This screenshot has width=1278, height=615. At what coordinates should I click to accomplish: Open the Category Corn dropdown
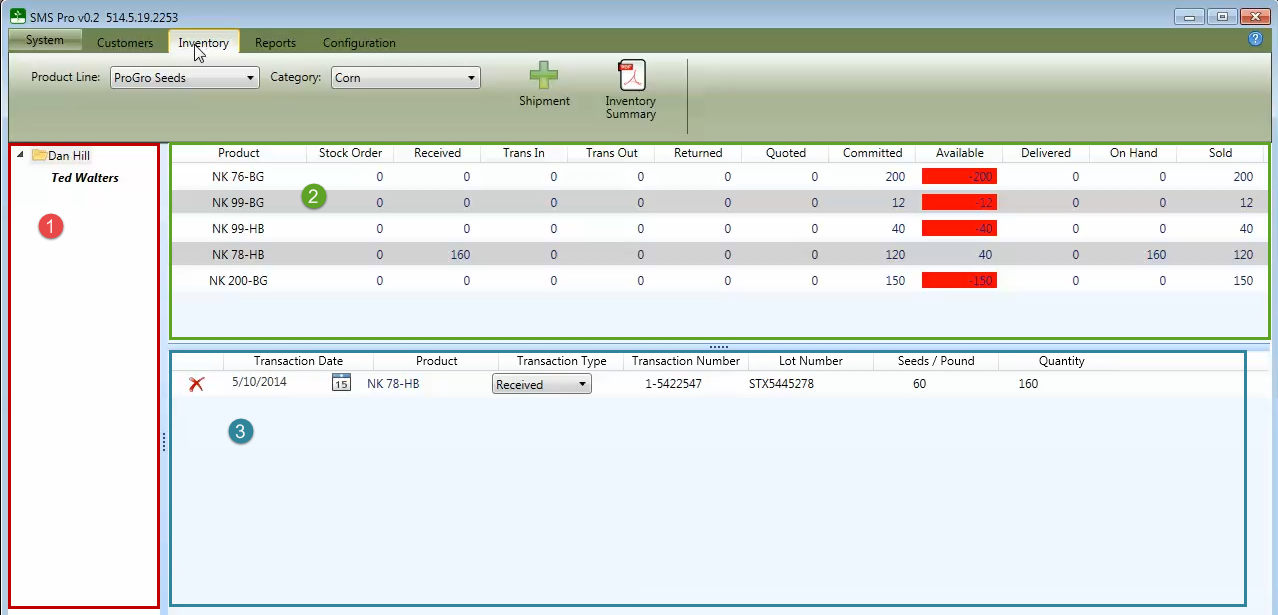point(406,77)
